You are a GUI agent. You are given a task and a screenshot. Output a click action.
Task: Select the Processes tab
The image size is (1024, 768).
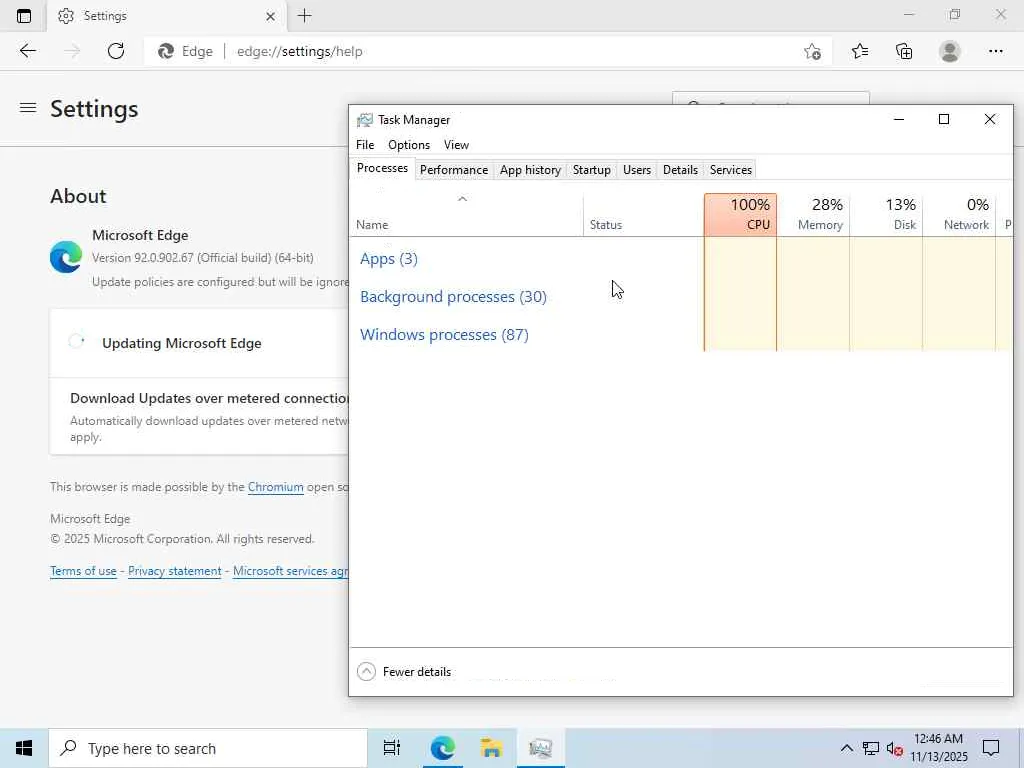tap(383, 168)
